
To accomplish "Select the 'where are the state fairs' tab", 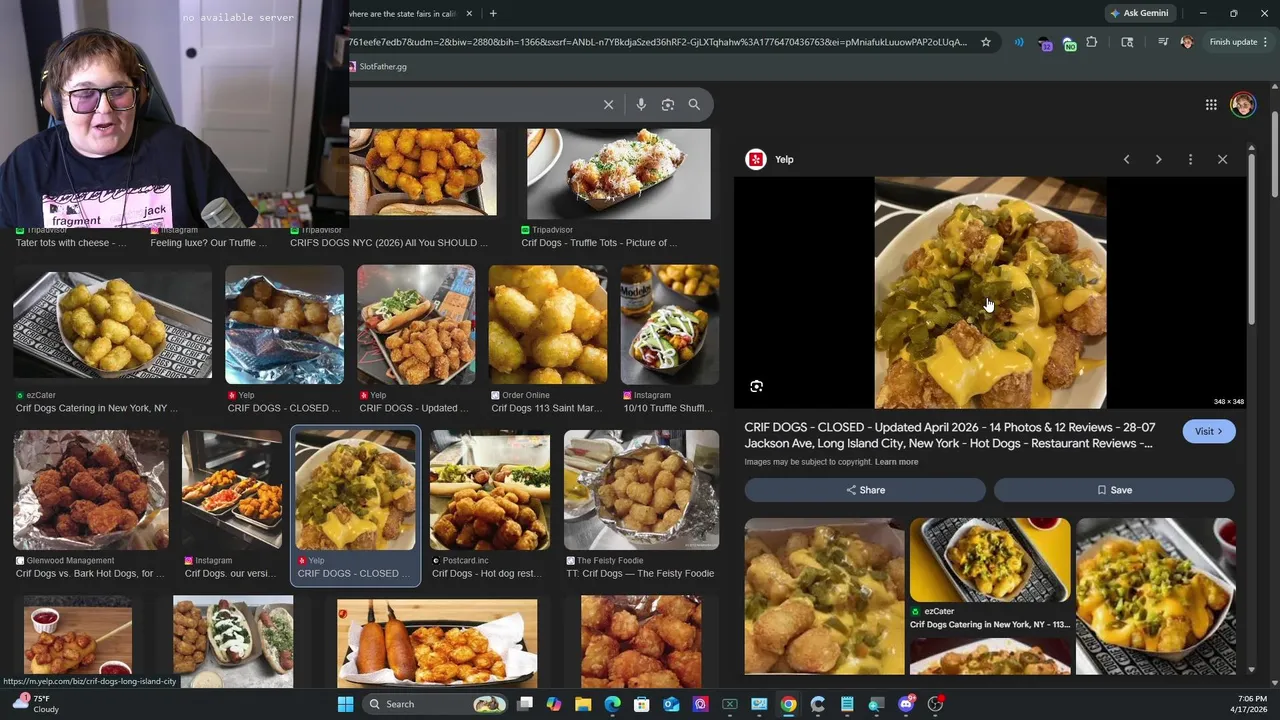I will [404, 13].
